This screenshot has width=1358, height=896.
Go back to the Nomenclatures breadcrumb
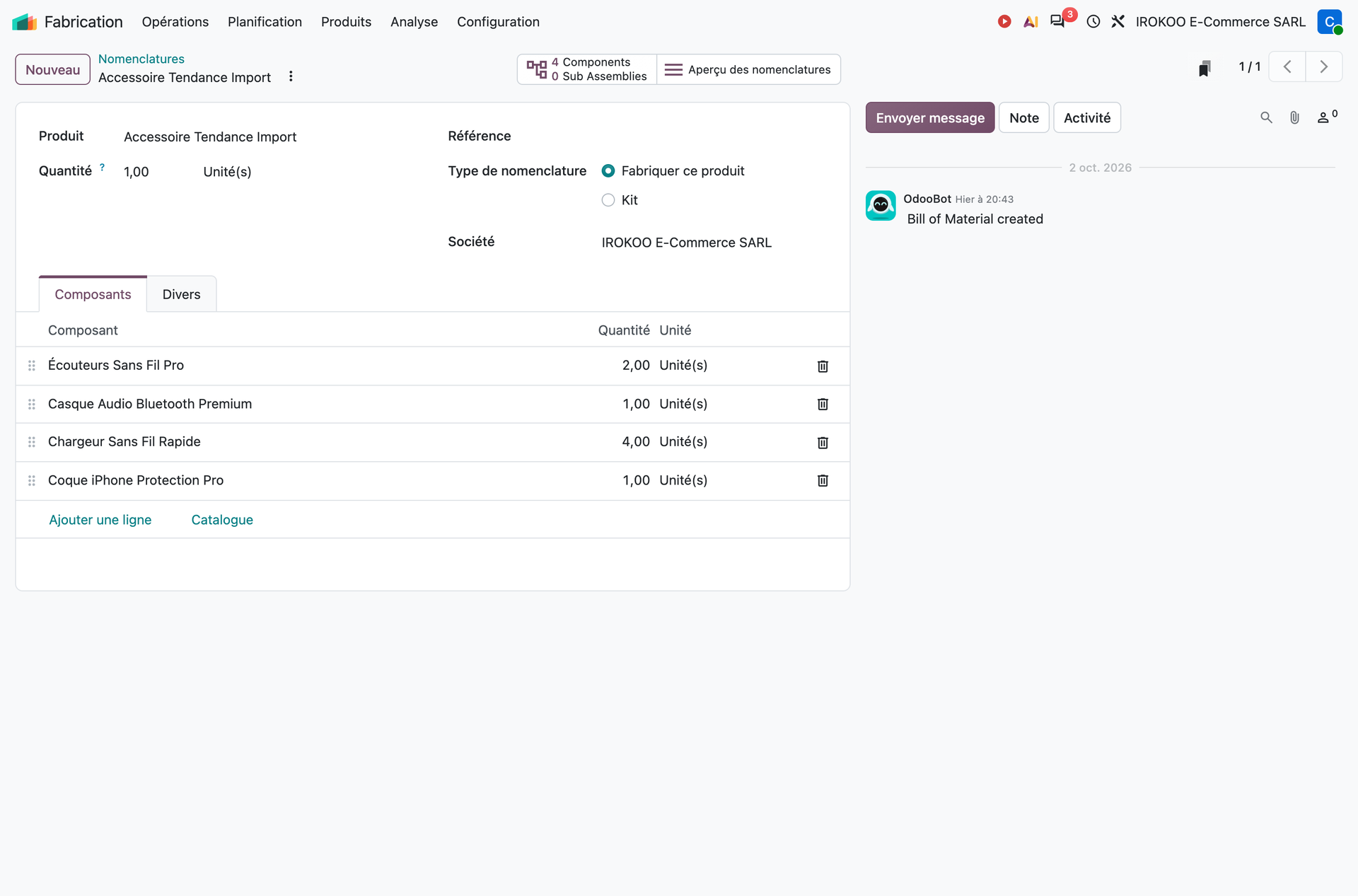pos(141,59)
